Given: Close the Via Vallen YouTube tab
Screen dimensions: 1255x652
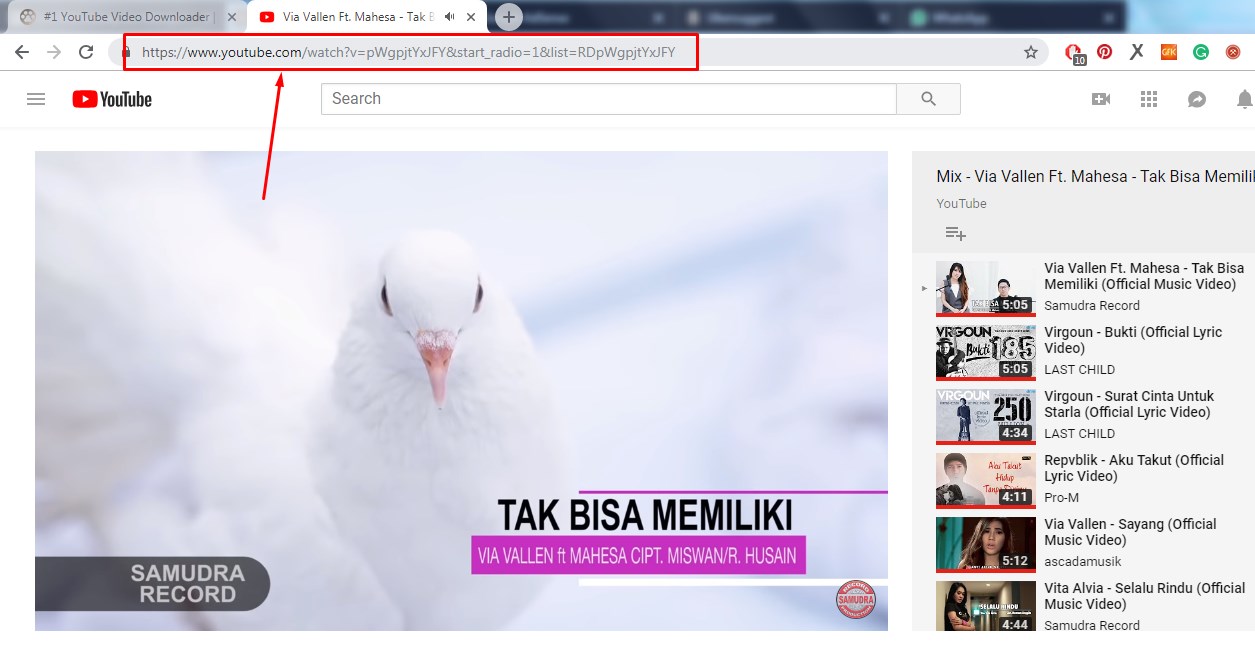Looking at the screenshot, I should pyautogui.click(x=471, y=17).
